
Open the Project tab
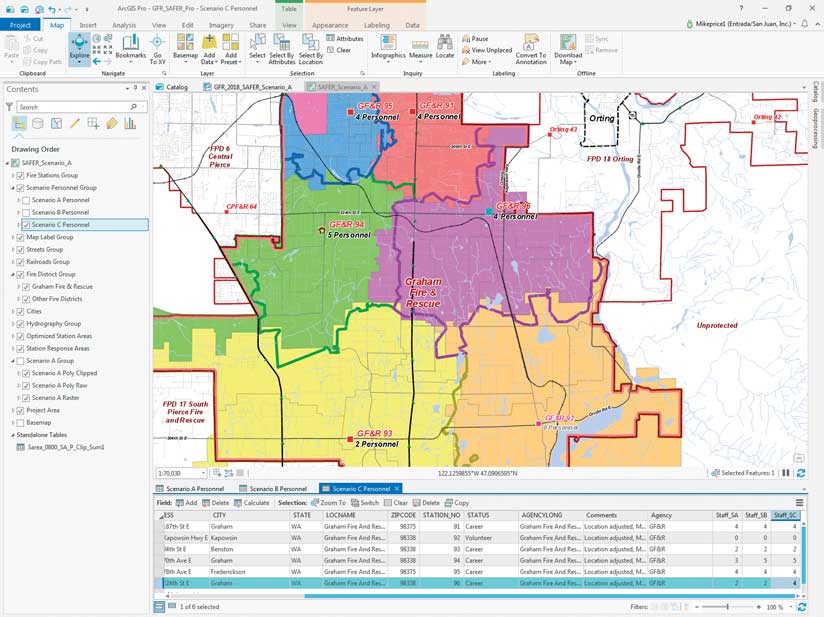pos(20,25)
